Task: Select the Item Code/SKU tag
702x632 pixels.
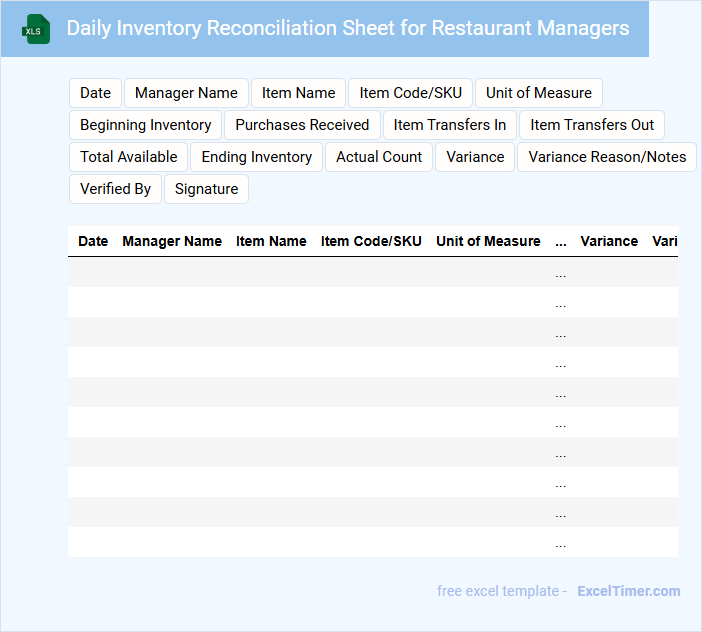Action: [x=410, y=93]
